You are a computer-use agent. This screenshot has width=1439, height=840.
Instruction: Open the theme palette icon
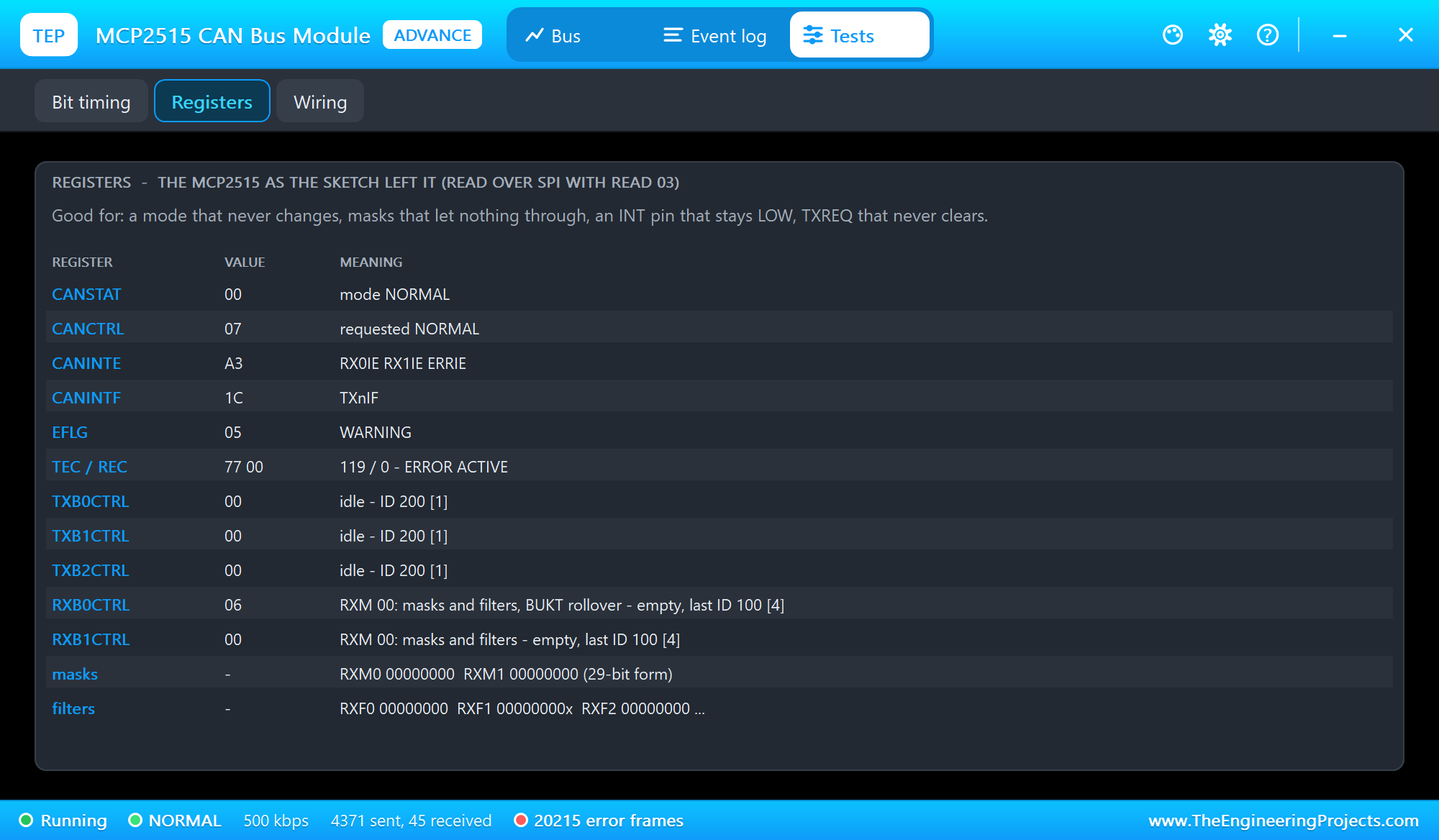tap(1173, 35)
